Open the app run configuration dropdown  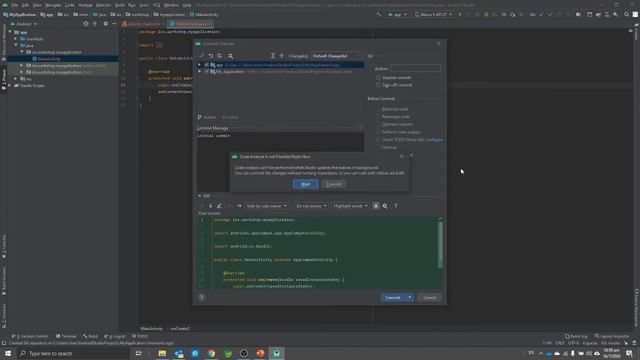pyautogui.click(x=397, y=14)
